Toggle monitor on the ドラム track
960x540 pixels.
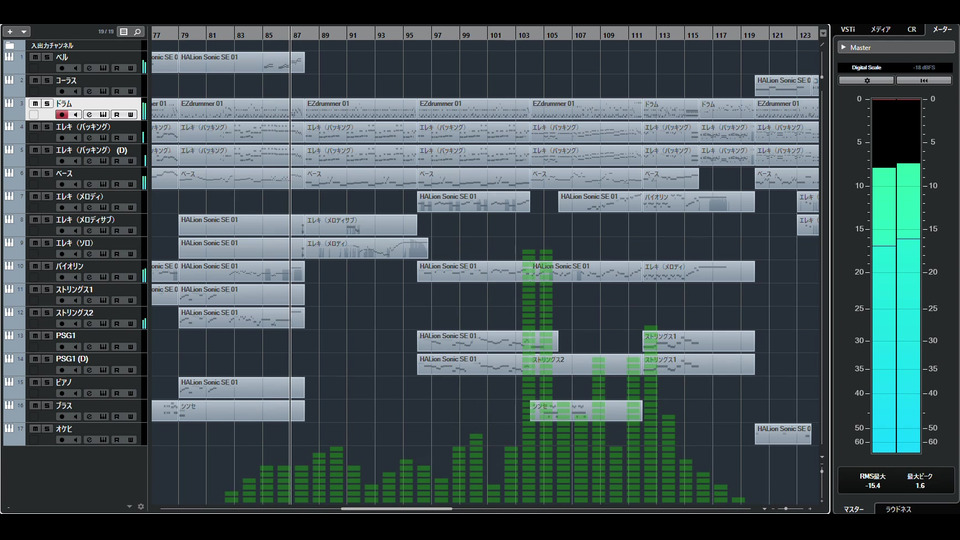(x=75, y=114)
